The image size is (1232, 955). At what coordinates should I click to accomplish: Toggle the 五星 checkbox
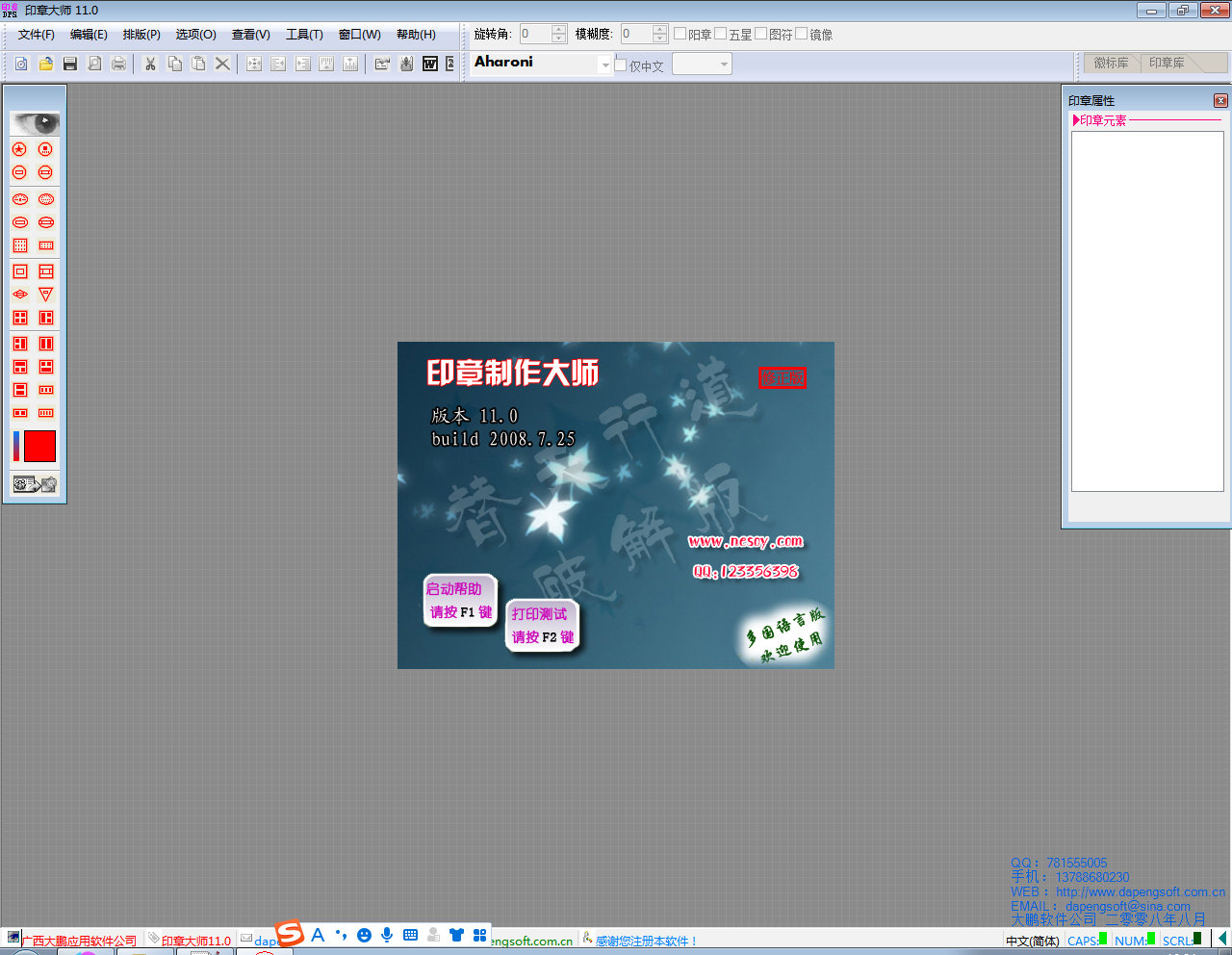[x=720, y=34]
